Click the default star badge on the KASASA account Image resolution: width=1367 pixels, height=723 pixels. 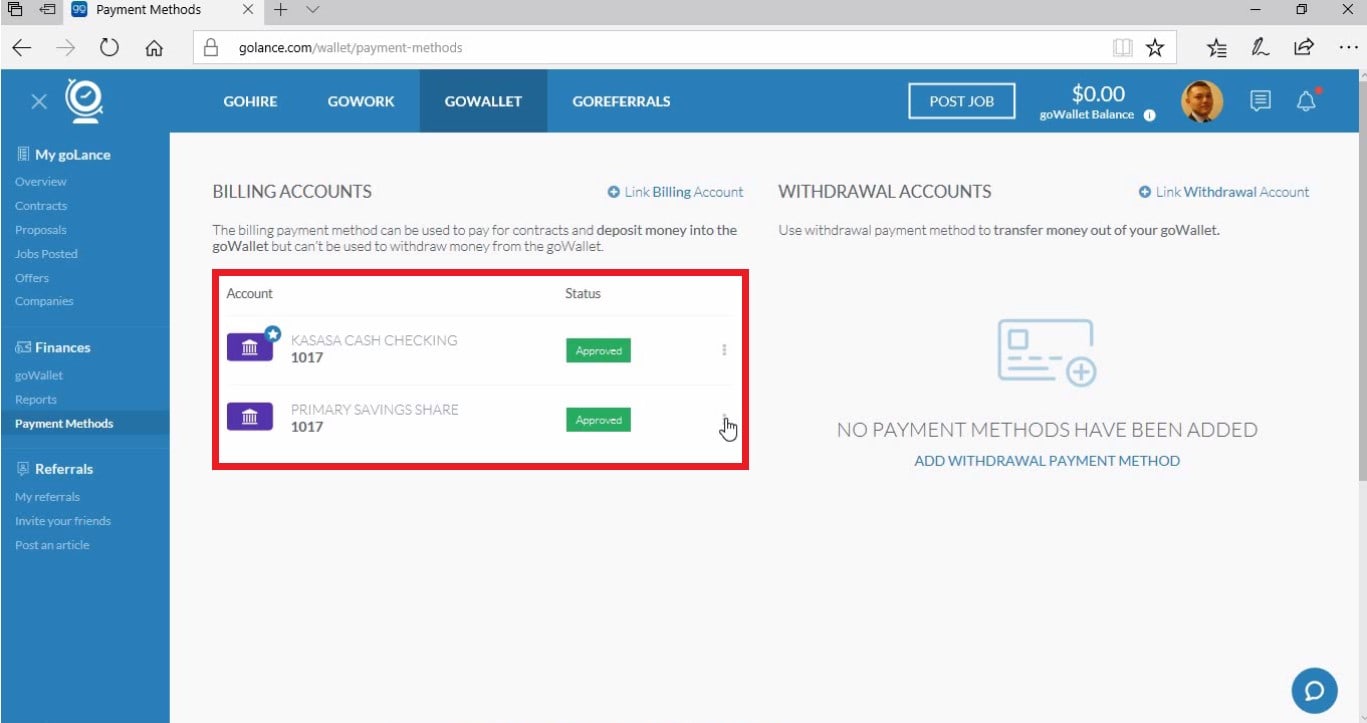coord(272,334)
